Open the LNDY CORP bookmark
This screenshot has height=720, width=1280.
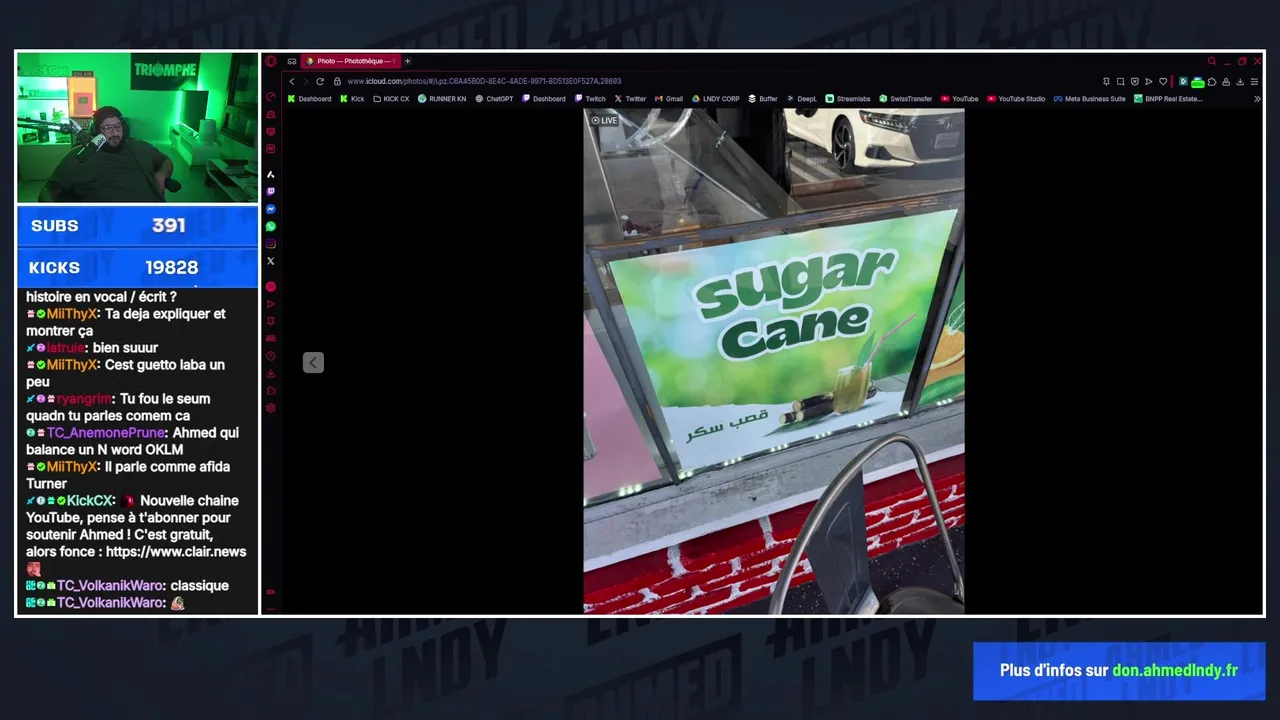pyautogui.click(x=716, y=99)
